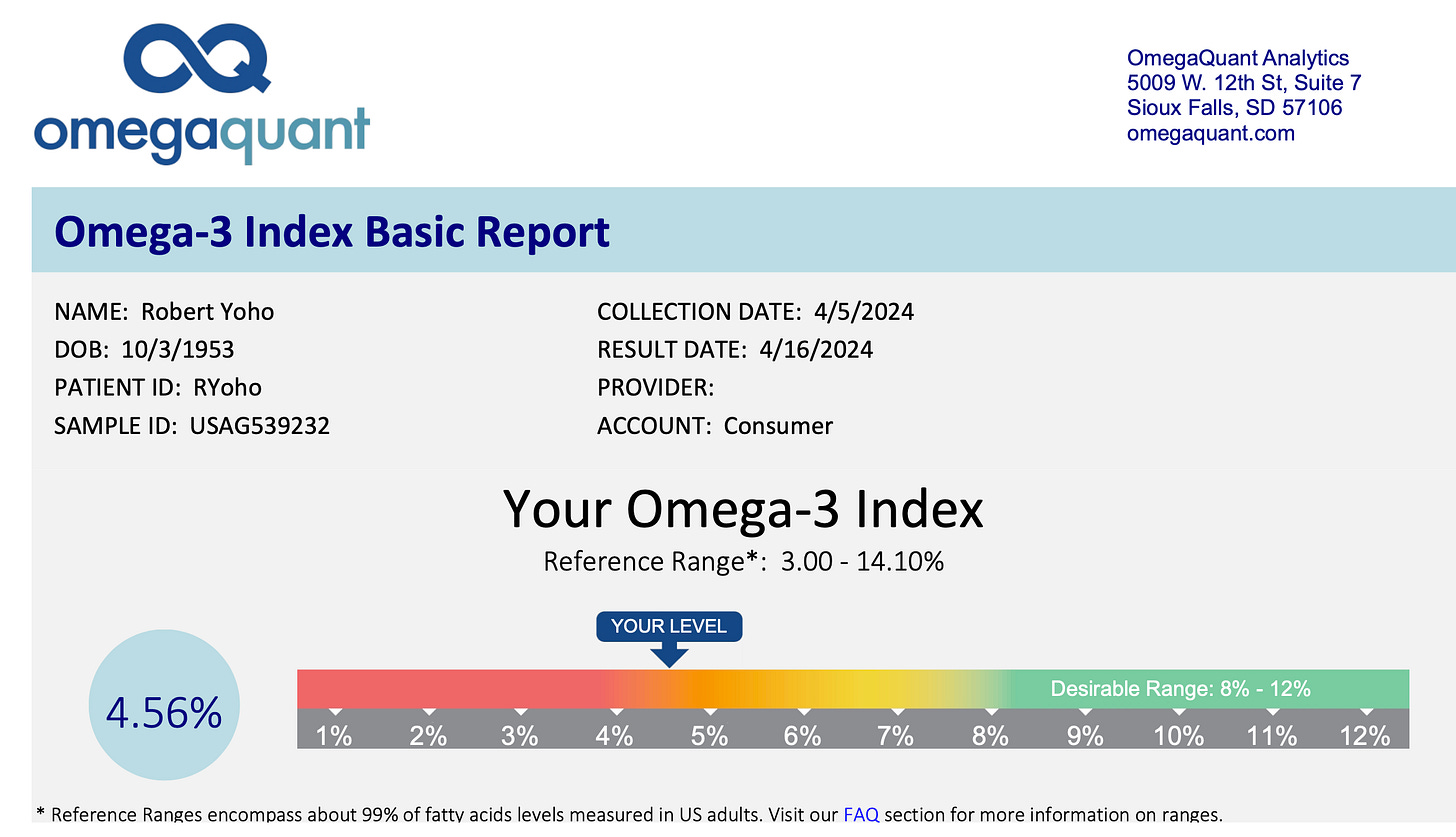Click the 8% tick on the scale

click(990, 735)
